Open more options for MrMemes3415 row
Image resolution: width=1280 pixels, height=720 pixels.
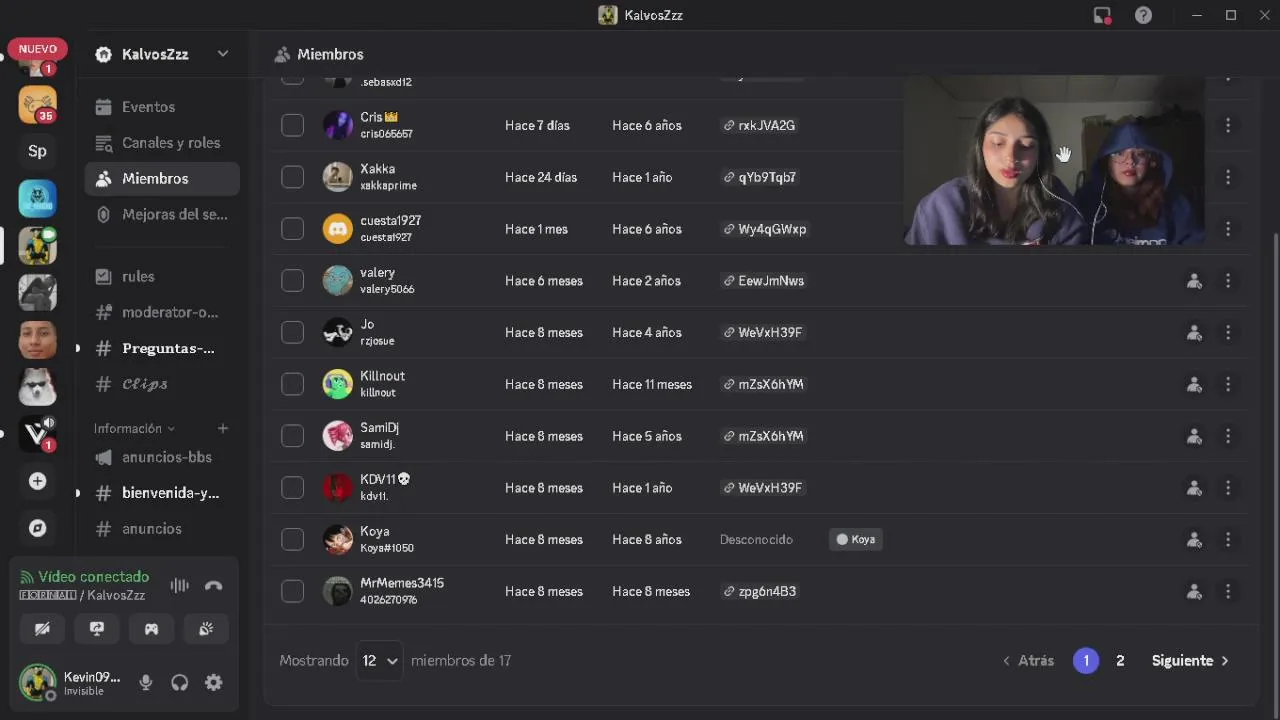pos(1228,592)
